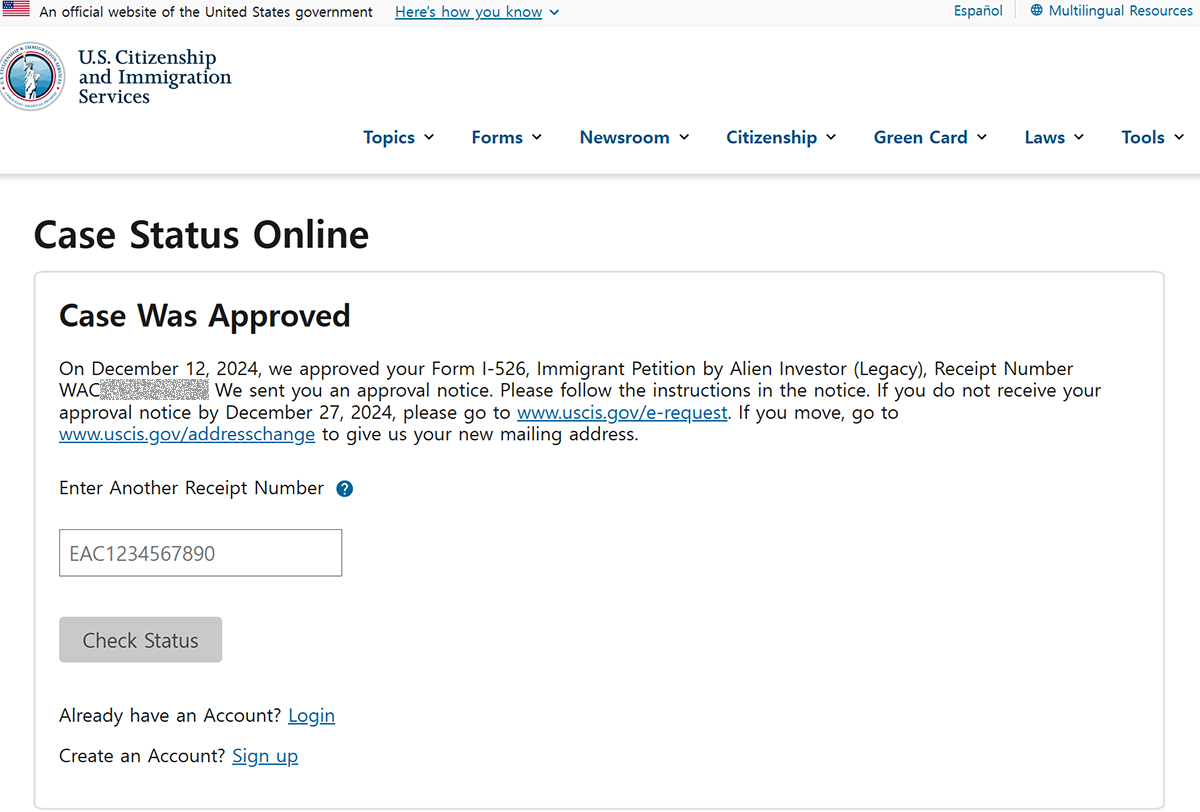
Task: Click the "Case Status Online" page title
Action: (x=201, y=235)
